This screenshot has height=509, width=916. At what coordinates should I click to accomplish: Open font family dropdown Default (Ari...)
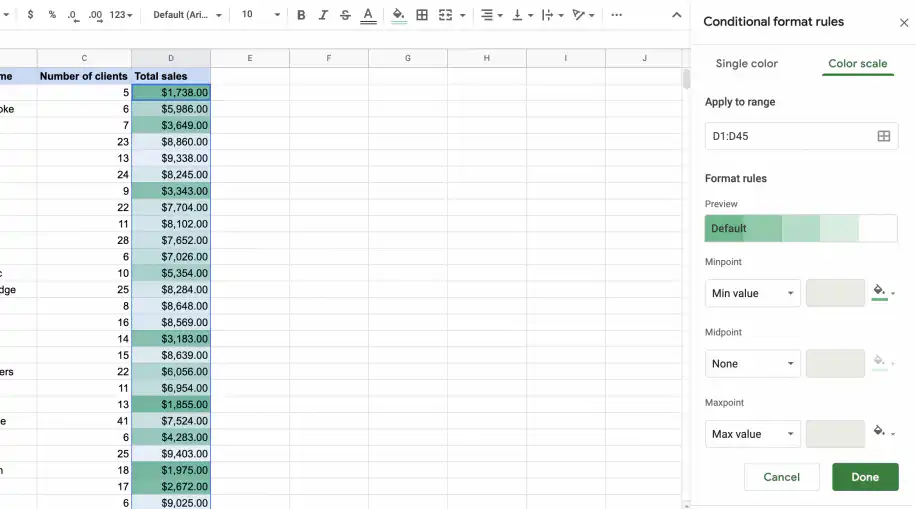pos(187,15)
